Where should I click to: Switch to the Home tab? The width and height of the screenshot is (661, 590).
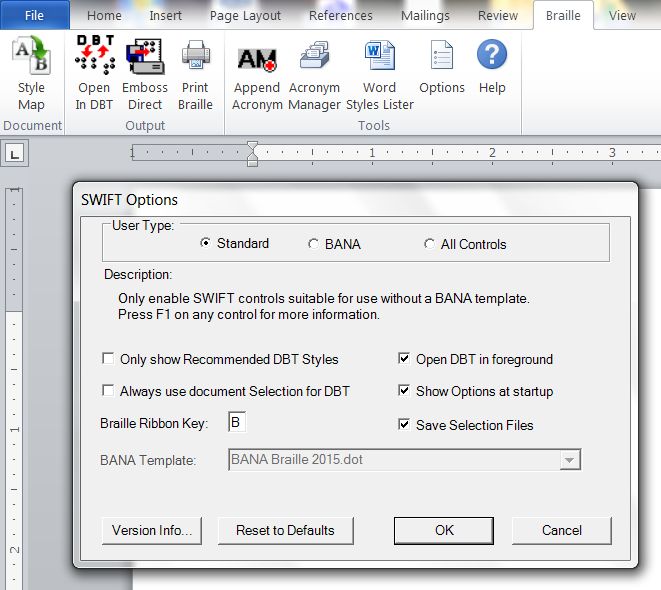104,16
